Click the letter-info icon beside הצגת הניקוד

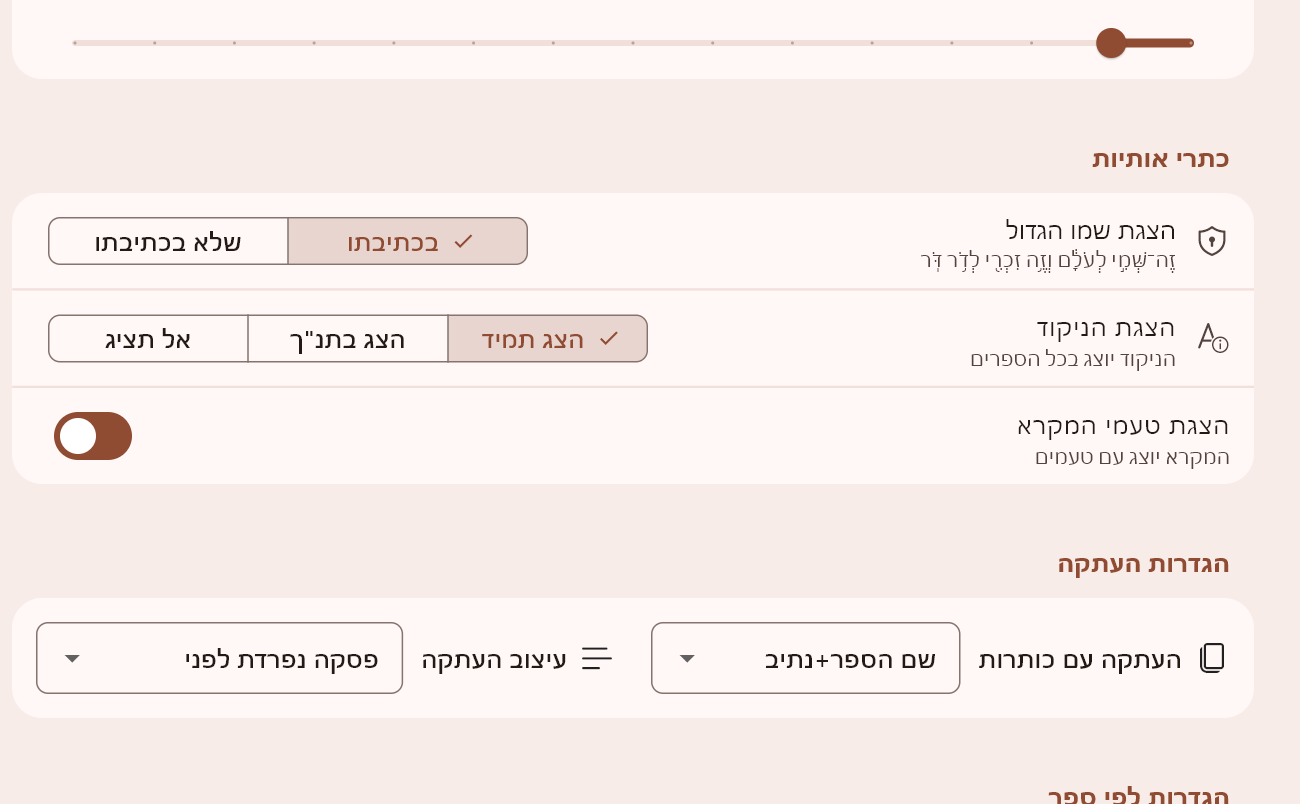coord(1212,337)
